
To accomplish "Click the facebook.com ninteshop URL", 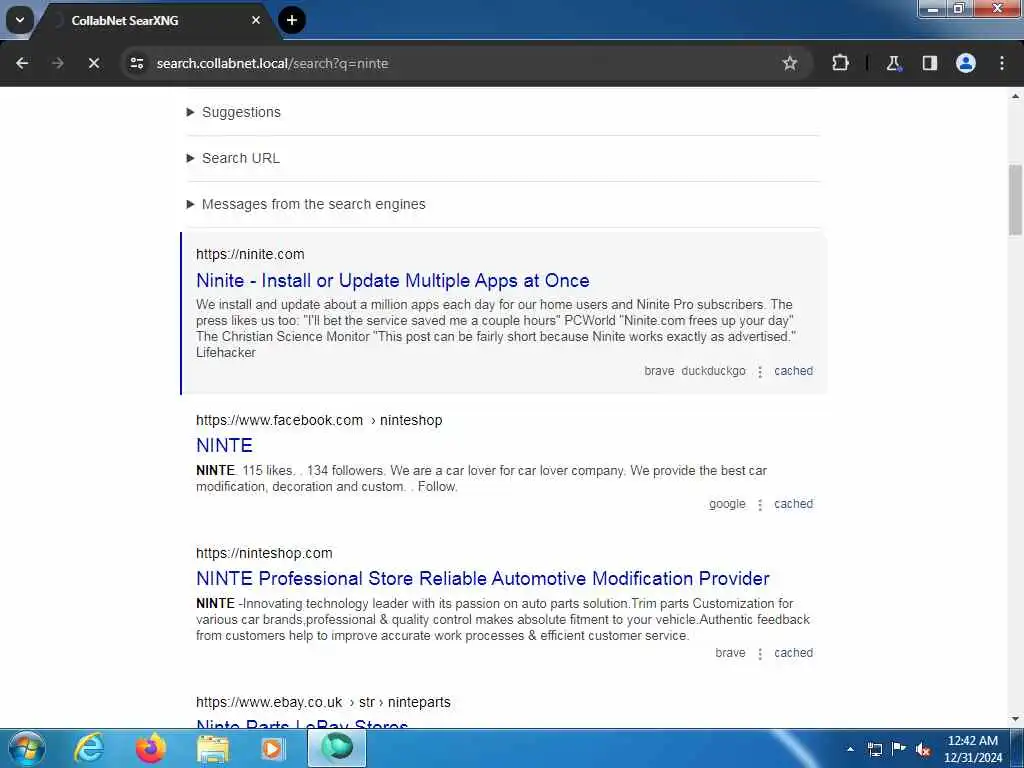I will (319, 421).
